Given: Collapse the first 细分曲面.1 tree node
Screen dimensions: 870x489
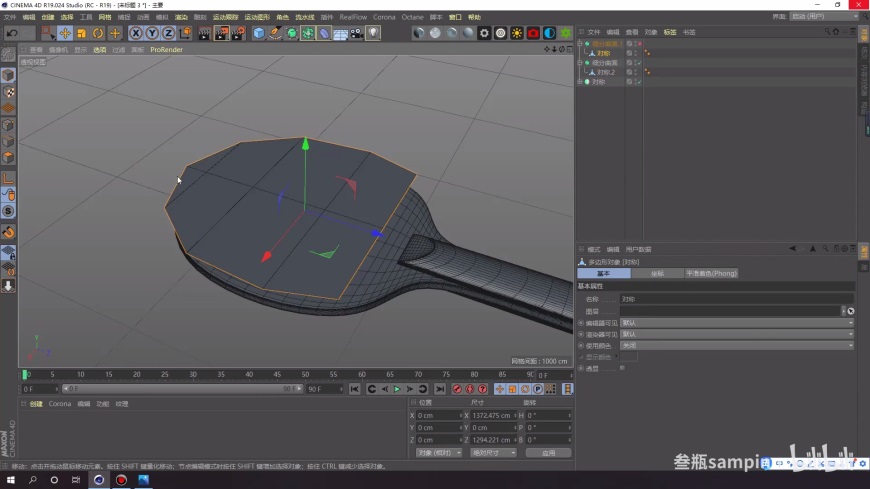Looking at the screenshot, I should [x=580, y=43].
